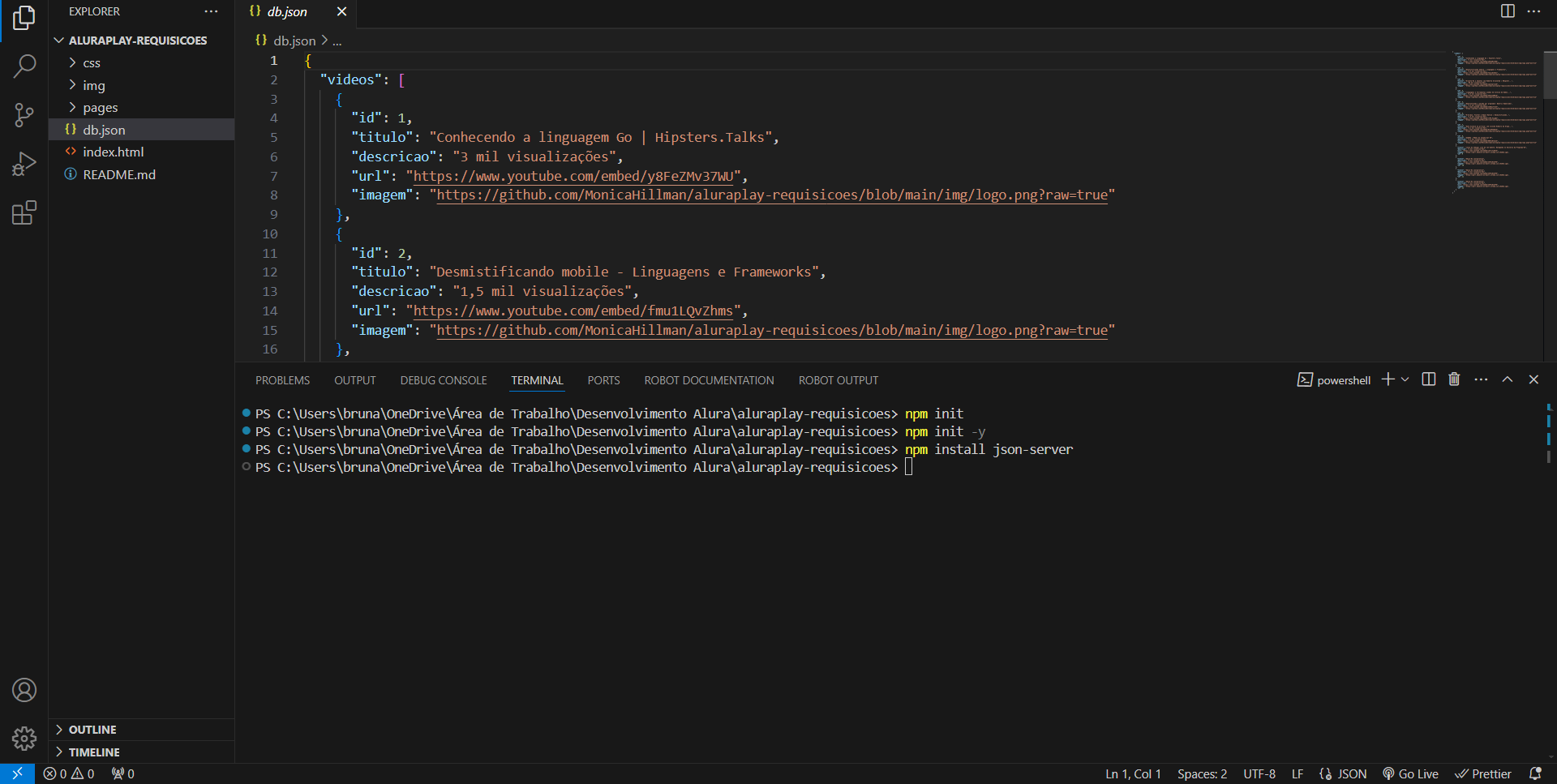Switch to the Output tab
Viewport: 1557px width, 784px height.
355,380
